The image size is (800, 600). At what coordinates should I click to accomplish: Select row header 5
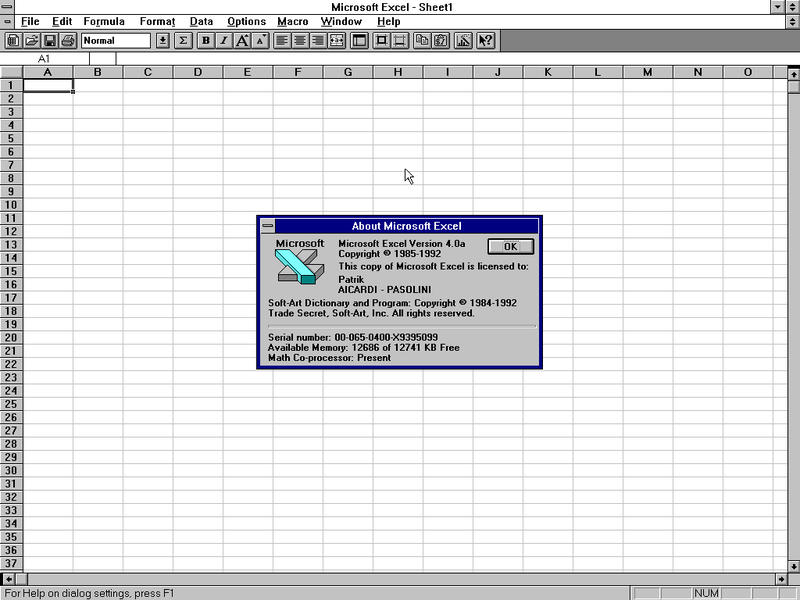(x=11, y=138)
